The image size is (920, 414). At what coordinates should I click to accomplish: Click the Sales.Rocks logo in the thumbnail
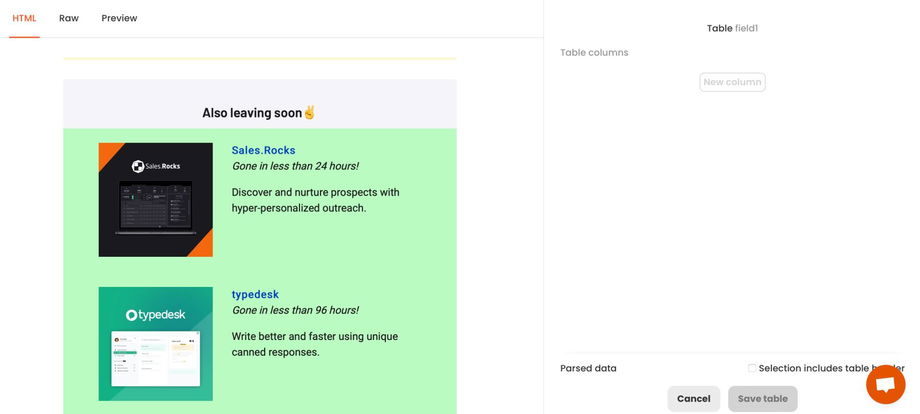tap(155, 166)
